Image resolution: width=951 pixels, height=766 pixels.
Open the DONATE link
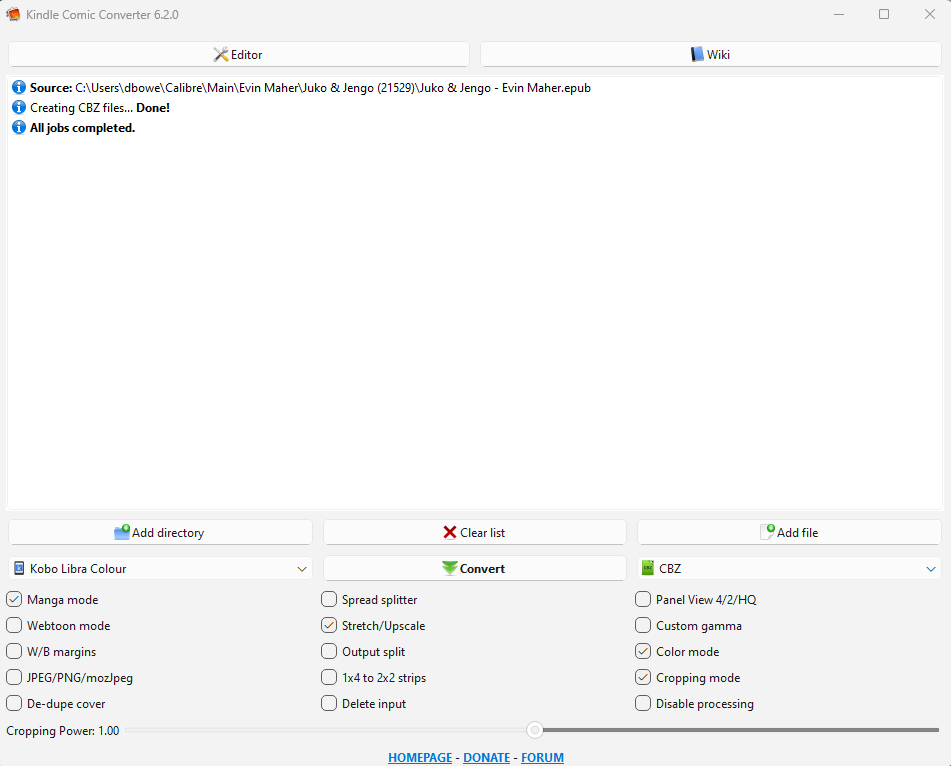(486, 758)
